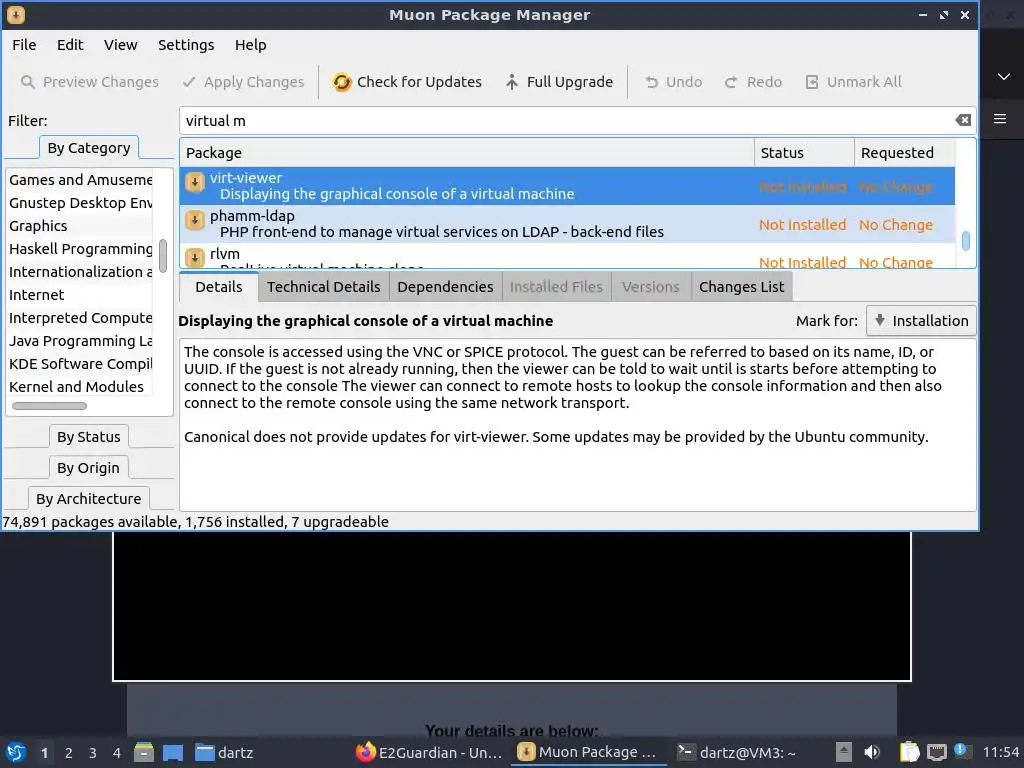Open the By Status filter
This screenshot has height=768, width=1024.
click(89, 437)
